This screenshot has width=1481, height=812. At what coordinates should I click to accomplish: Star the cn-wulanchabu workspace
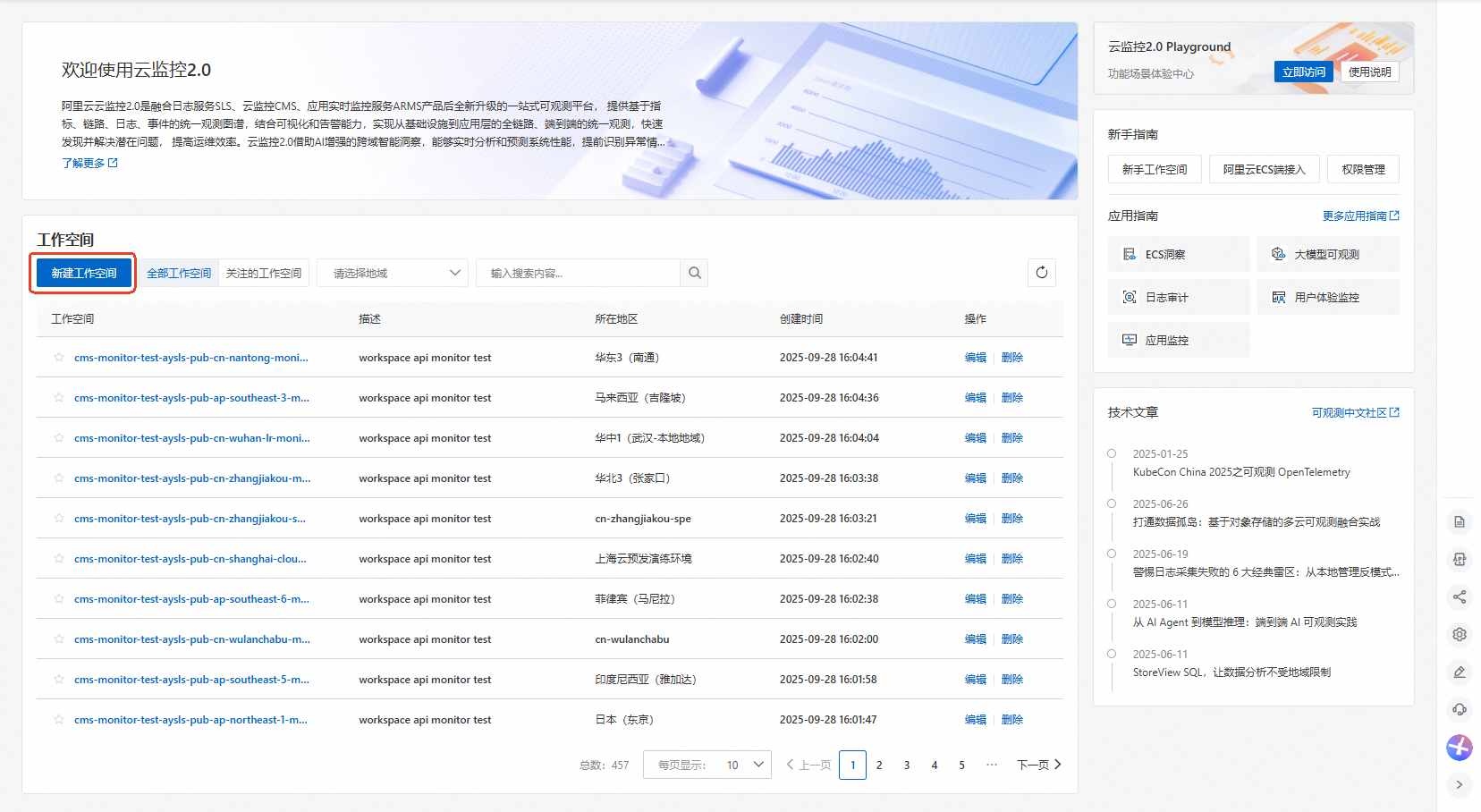pyautogui.click(x=59, y=639)
